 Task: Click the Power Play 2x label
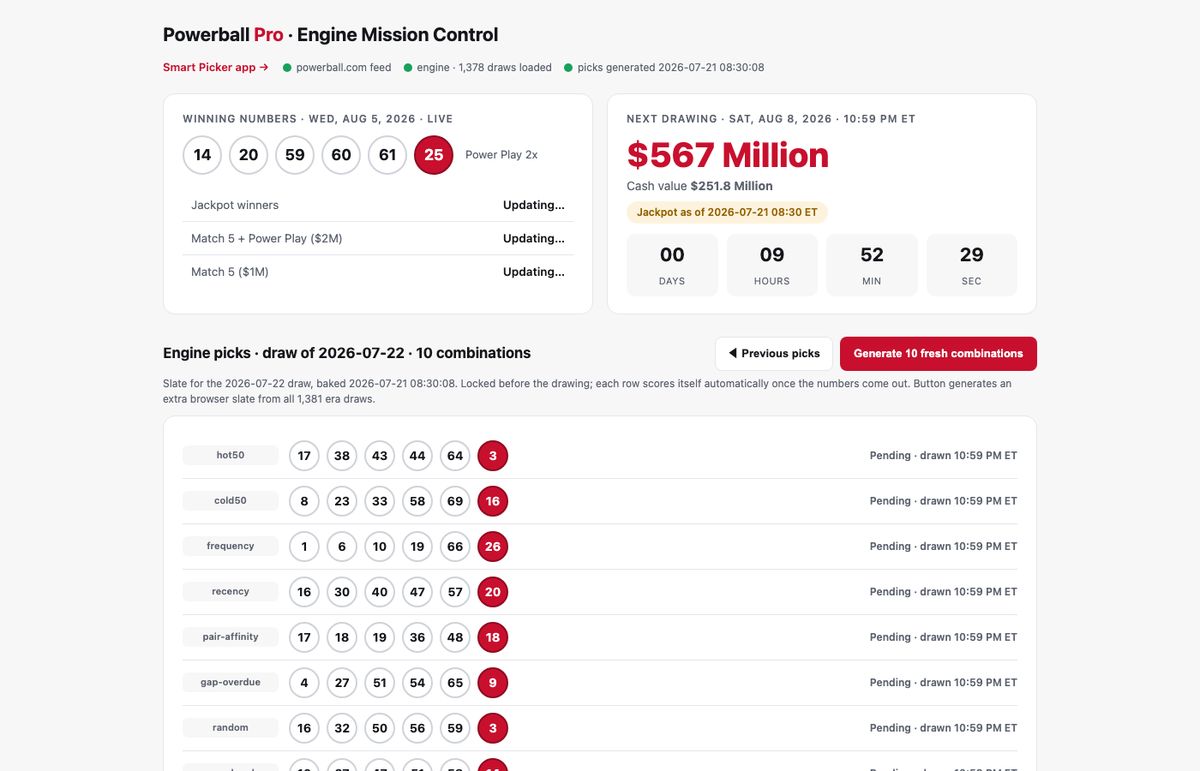(502, 155)
